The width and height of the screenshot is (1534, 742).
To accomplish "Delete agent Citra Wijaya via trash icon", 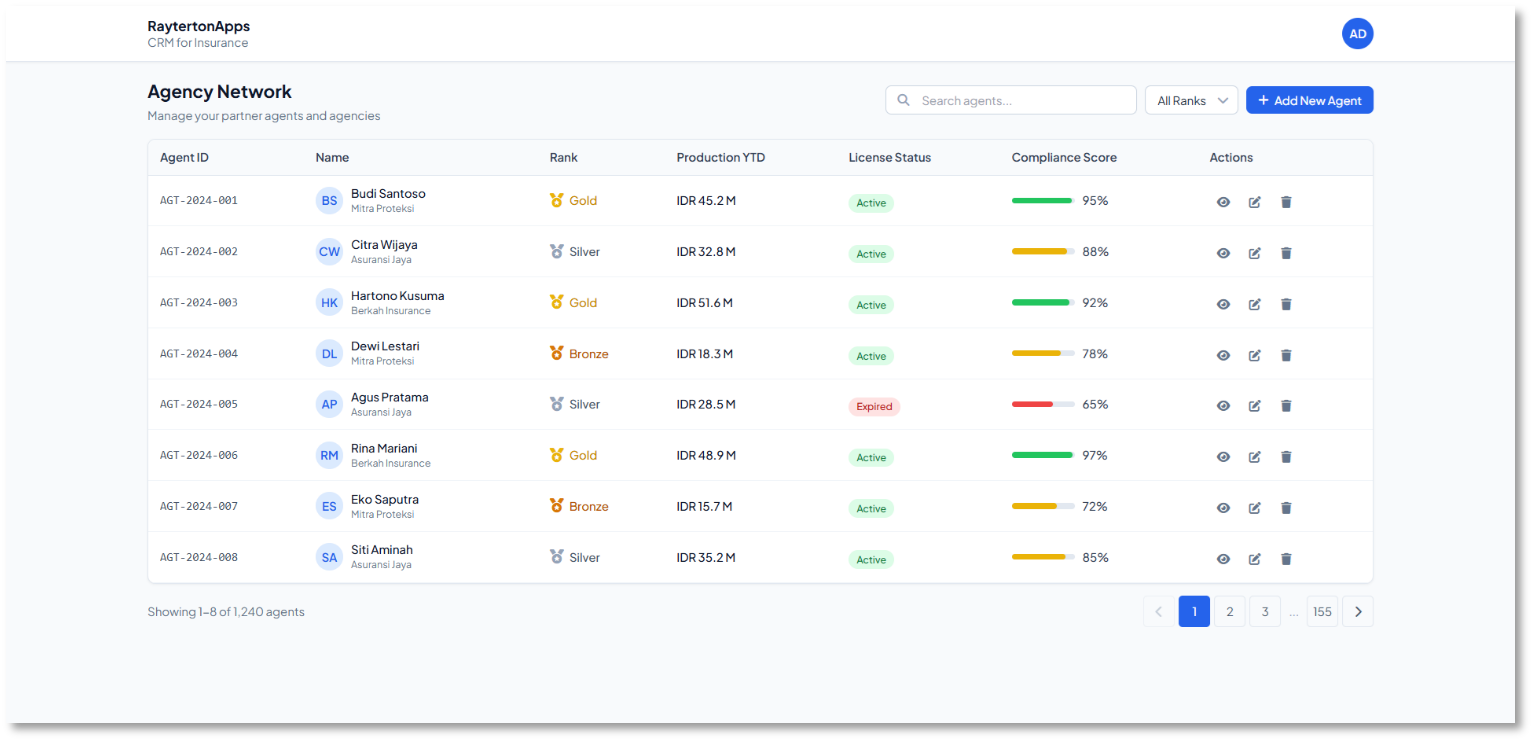I will [1286, 253].
